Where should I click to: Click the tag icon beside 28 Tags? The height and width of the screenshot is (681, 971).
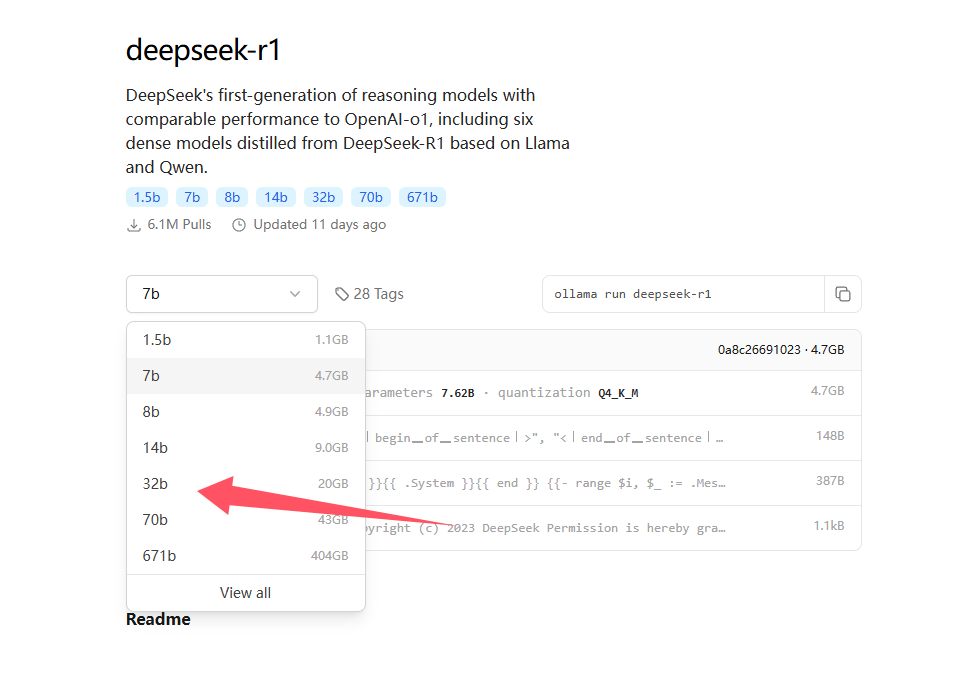coord(342,294)
